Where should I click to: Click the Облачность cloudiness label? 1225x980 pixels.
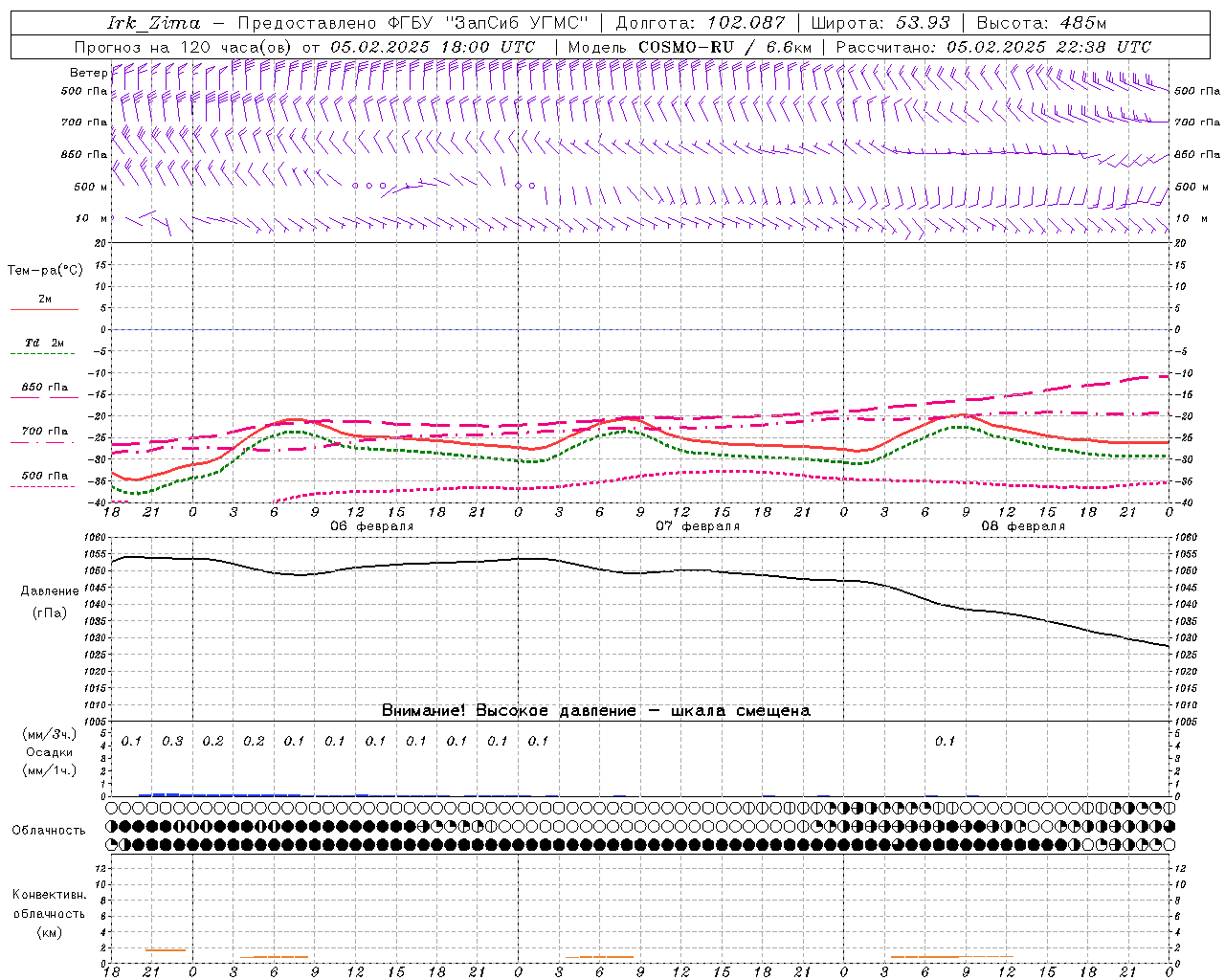click(49, 831)
